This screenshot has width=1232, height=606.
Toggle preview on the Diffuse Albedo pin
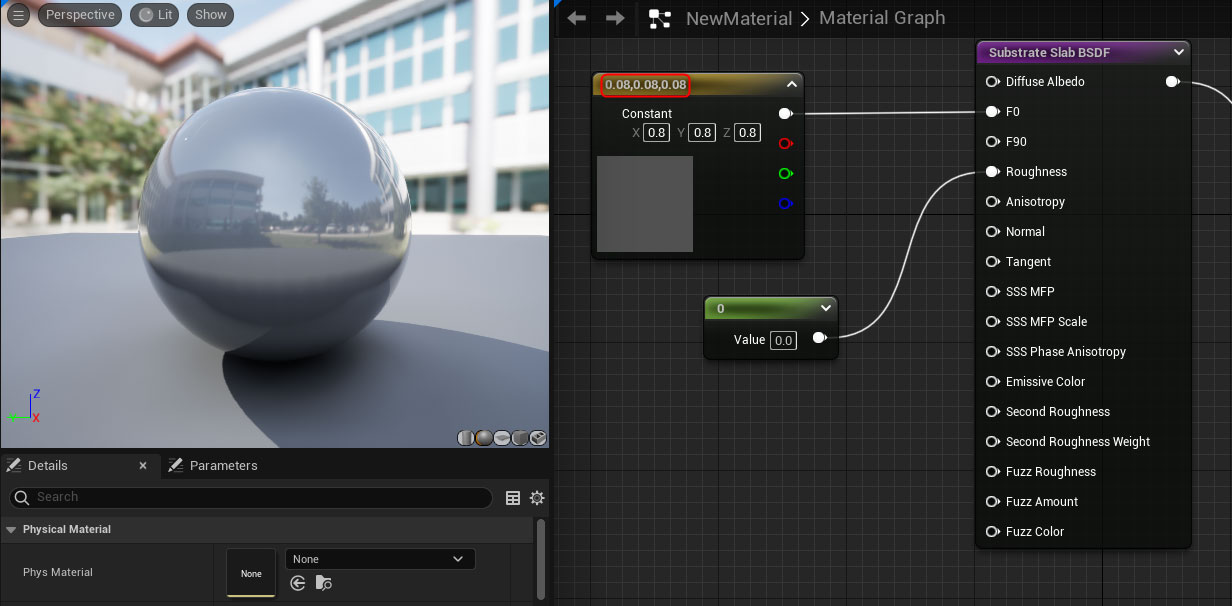pos(1171,81)
